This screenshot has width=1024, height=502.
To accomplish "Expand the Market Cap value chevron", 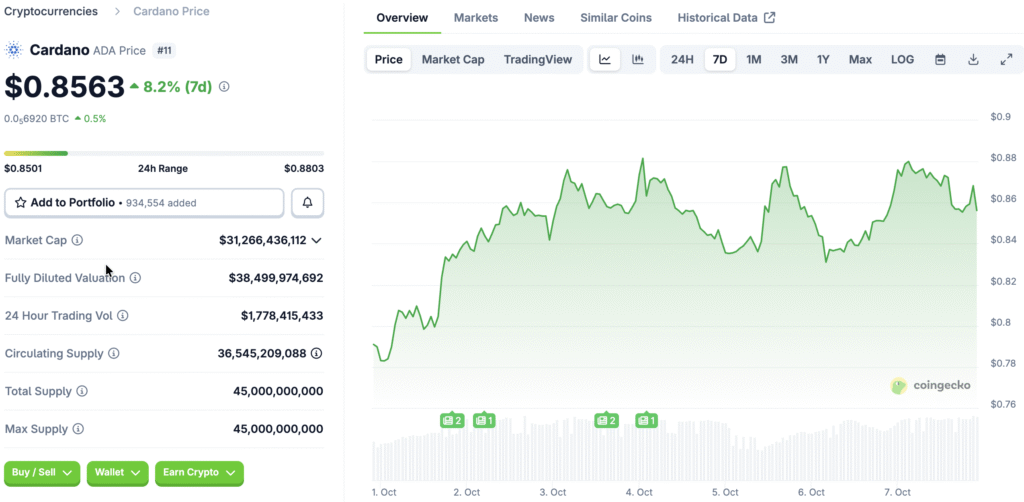I will tap(317, 240).
